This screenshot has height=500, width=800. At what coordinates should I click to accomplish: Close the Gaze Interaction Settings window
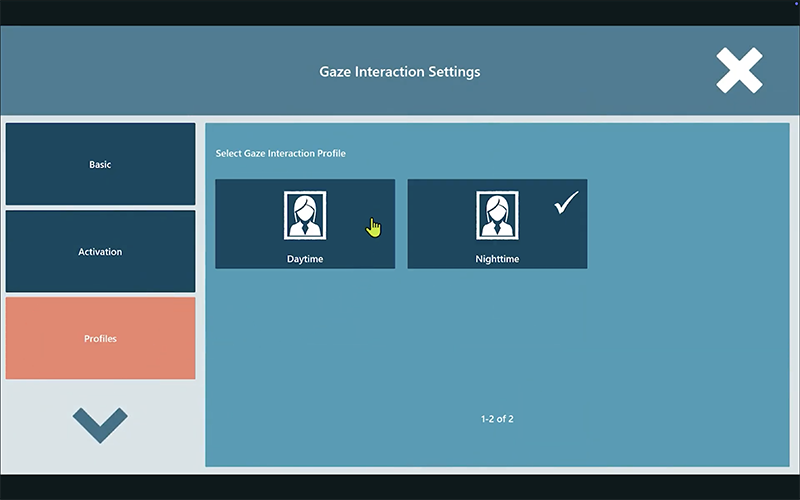tap(739, 72)
